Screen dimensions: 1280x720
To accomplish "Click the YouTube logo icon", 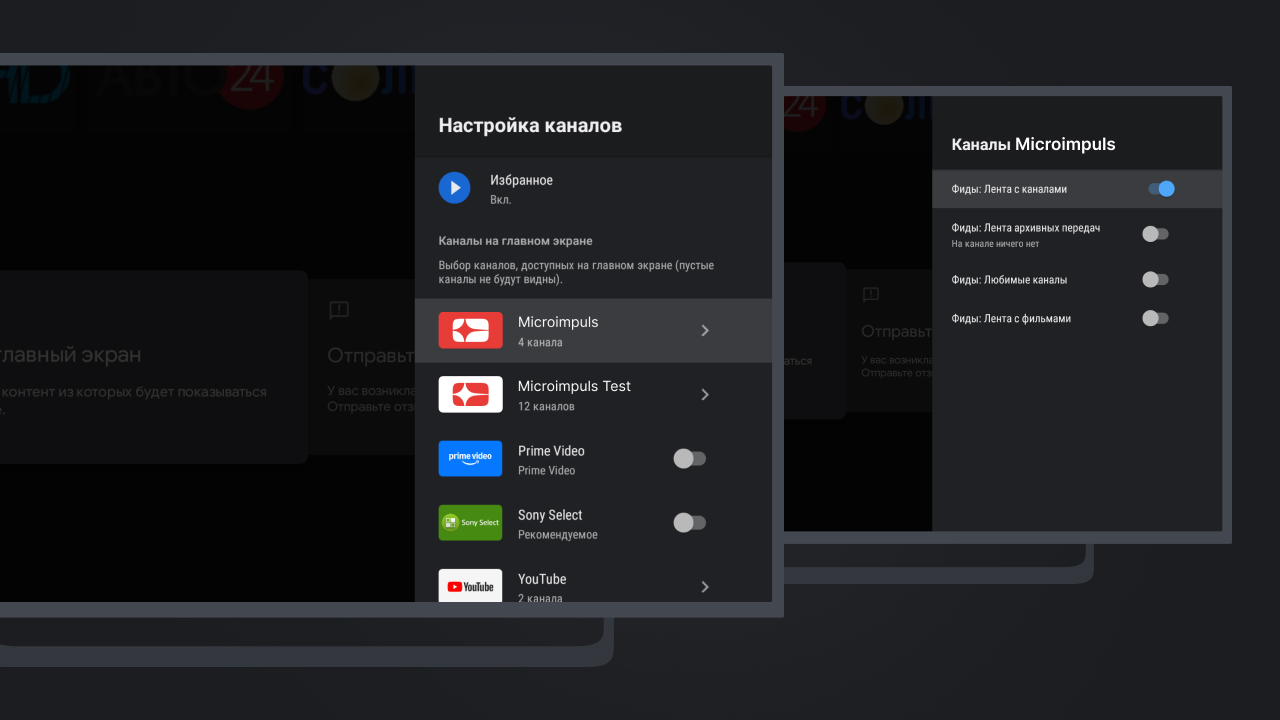I will (x=470, y=586).
